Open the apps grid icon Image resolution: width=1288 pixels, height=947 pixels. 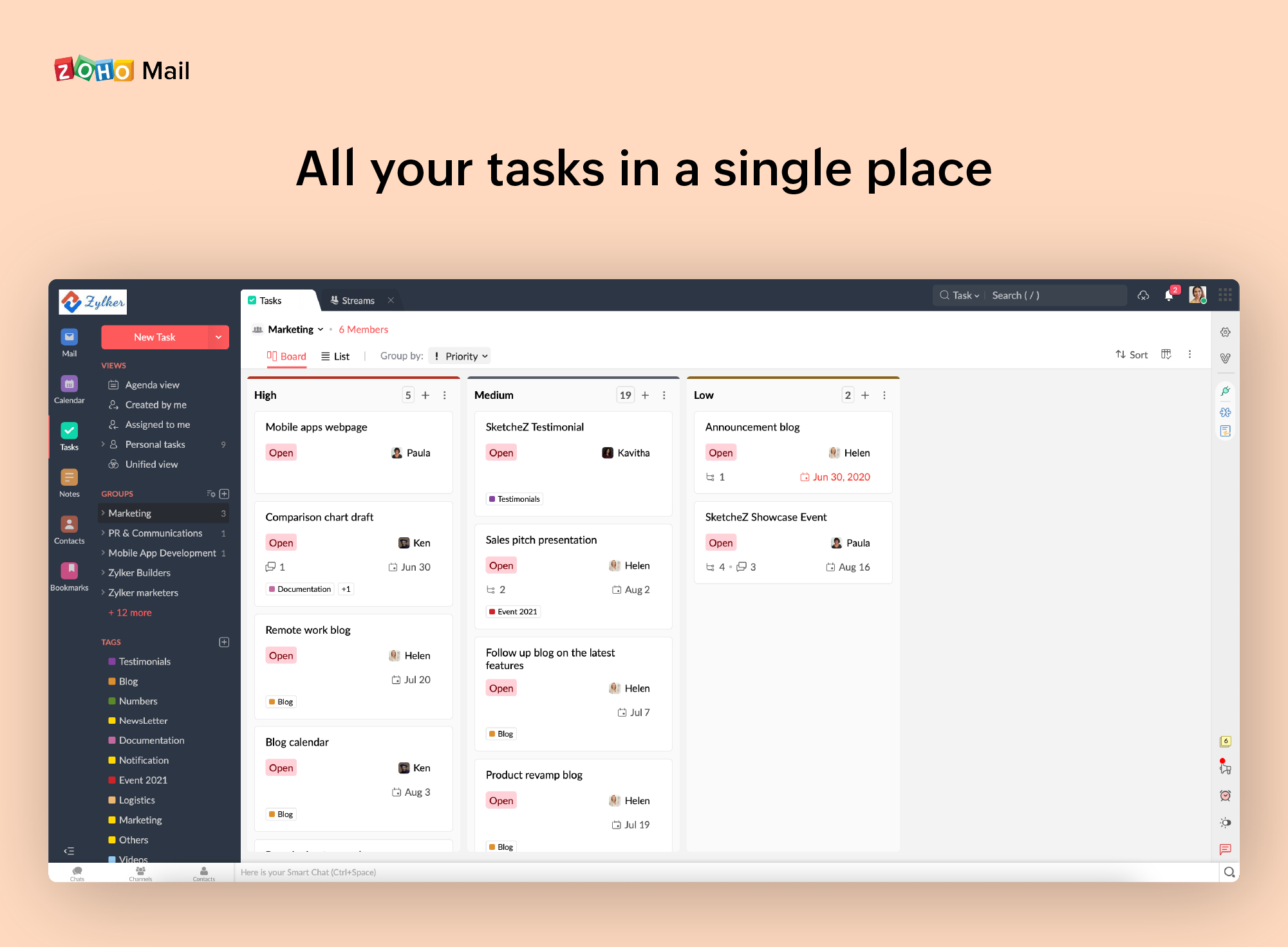(x=1225, y=295)
